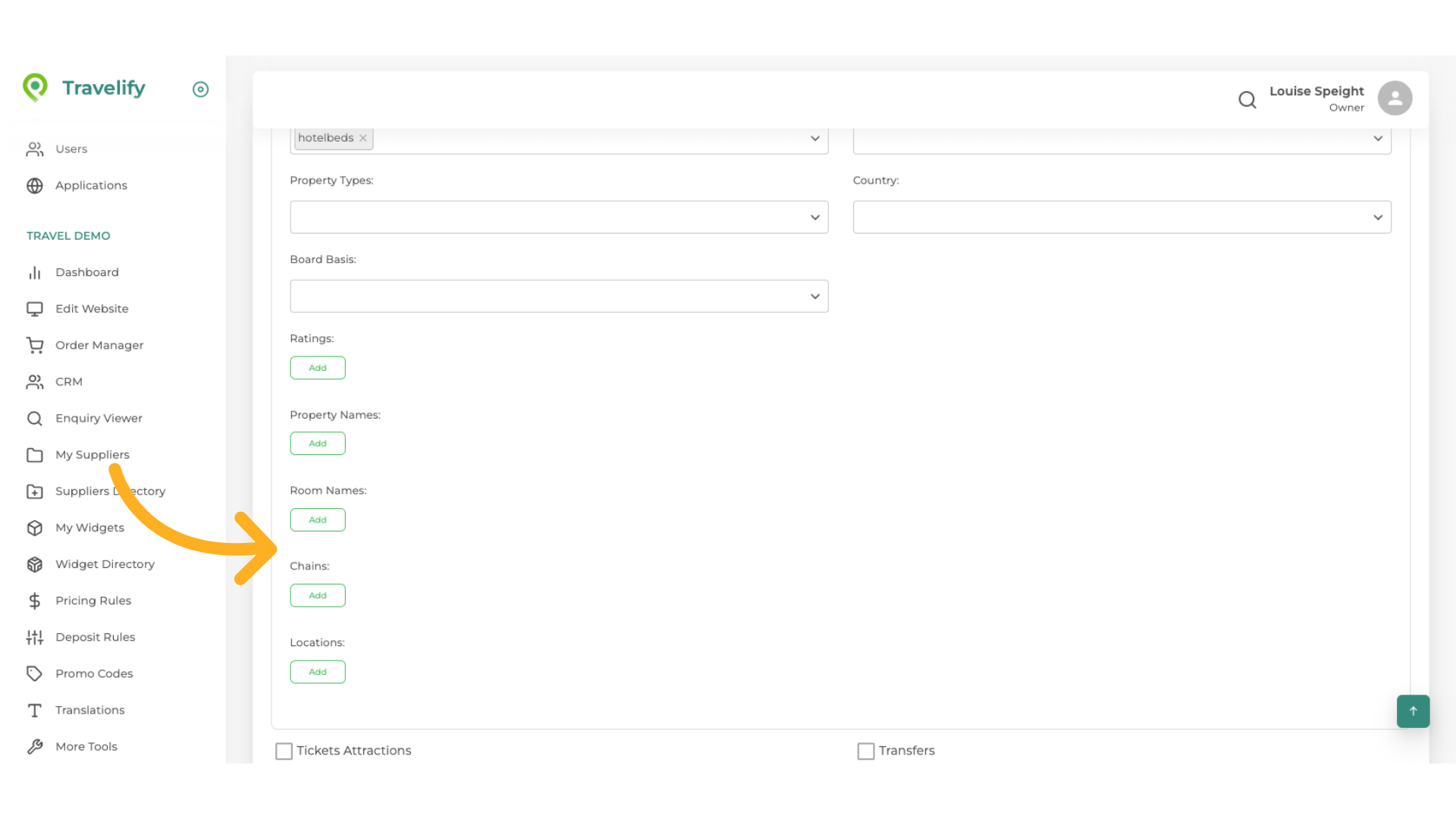The width and height of the screenshot is (1456, 819).
Task: Expand the Property Types dropdown
Action: tap(559, 217)
